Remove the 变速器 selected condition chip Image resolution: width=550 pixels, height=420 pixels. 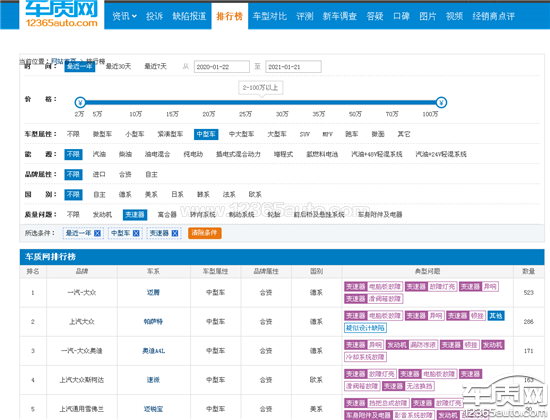pyautogui.click(x=175, y=233)
